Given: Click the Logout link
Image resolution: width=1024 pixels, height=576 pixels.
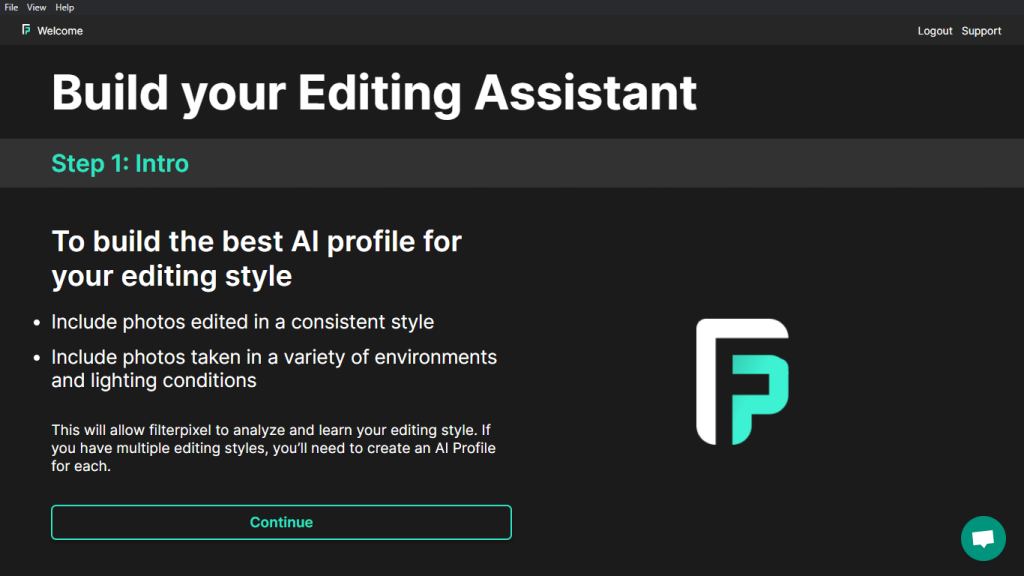Looking at the screenshot, I should (x=935, y=31).
